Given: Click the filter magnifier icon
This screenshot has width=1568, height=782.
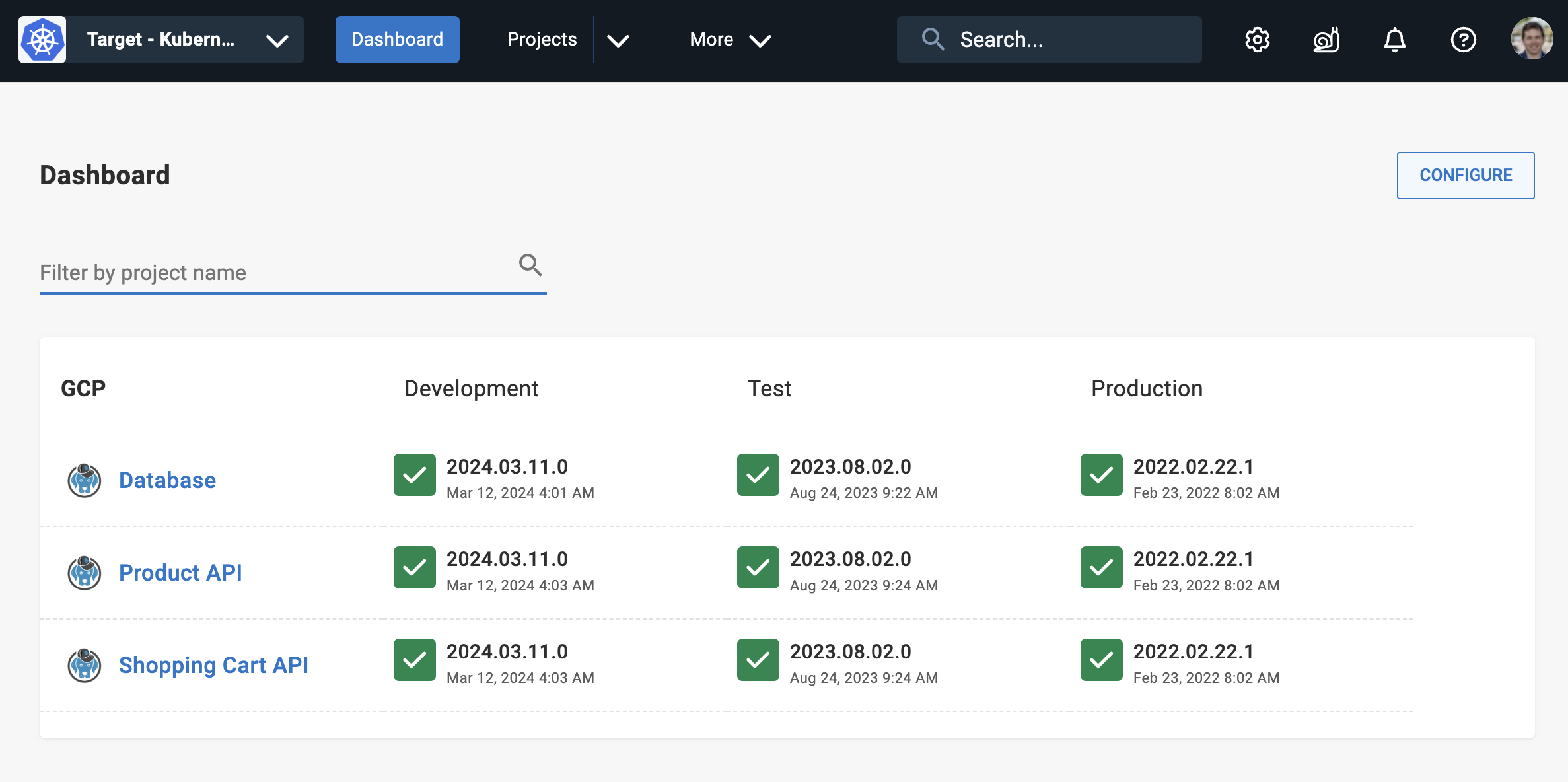Looking at the screenshot, I should (530, 266).
